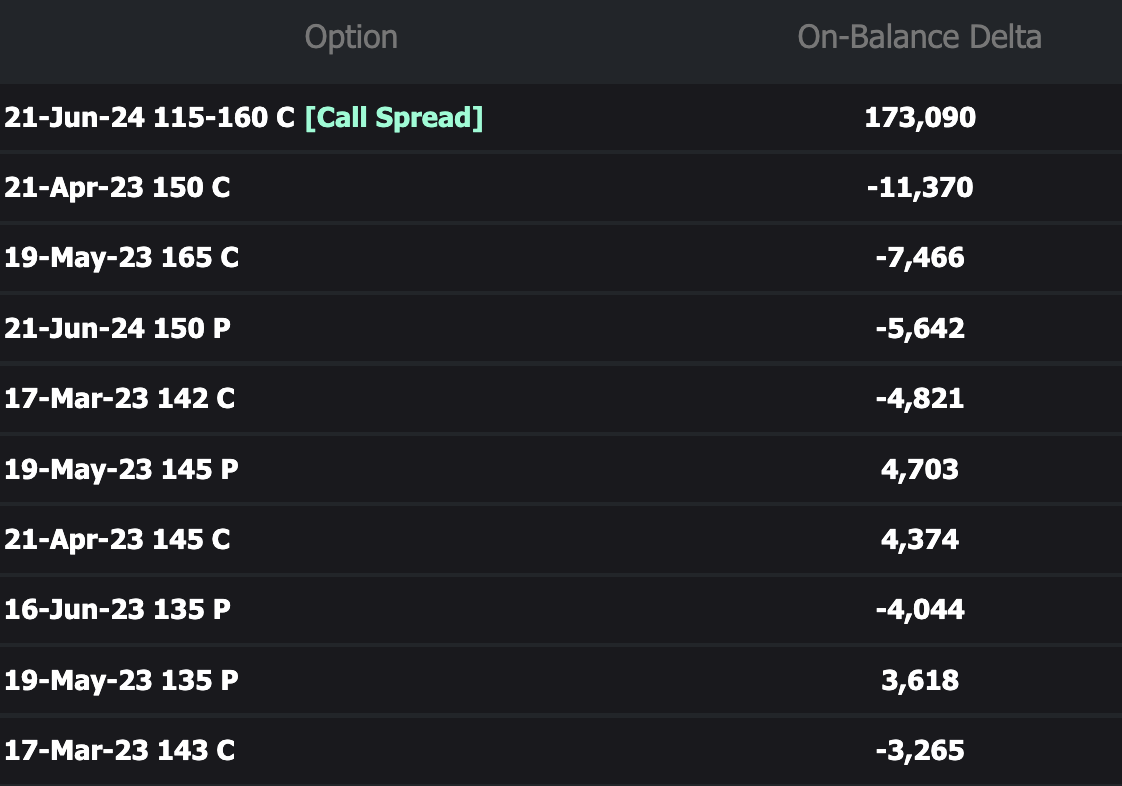Select the 16-Jun-23 135 P option

click(117, 610)
